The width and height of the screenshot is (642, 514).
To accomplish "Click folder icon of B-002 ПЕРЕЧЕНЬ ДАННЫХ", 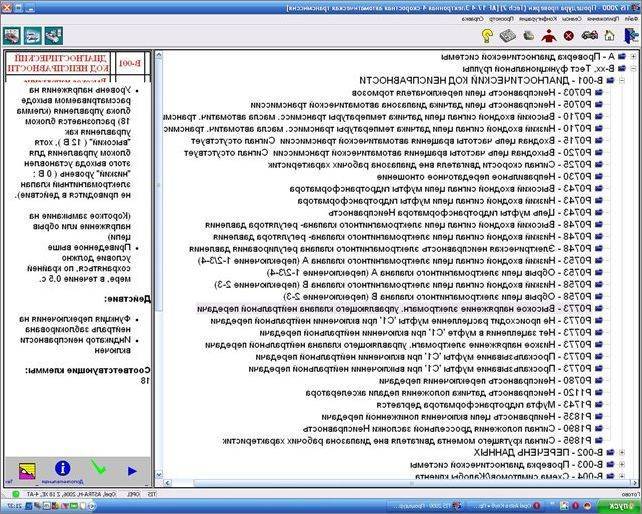I will (x=610, y=453).
